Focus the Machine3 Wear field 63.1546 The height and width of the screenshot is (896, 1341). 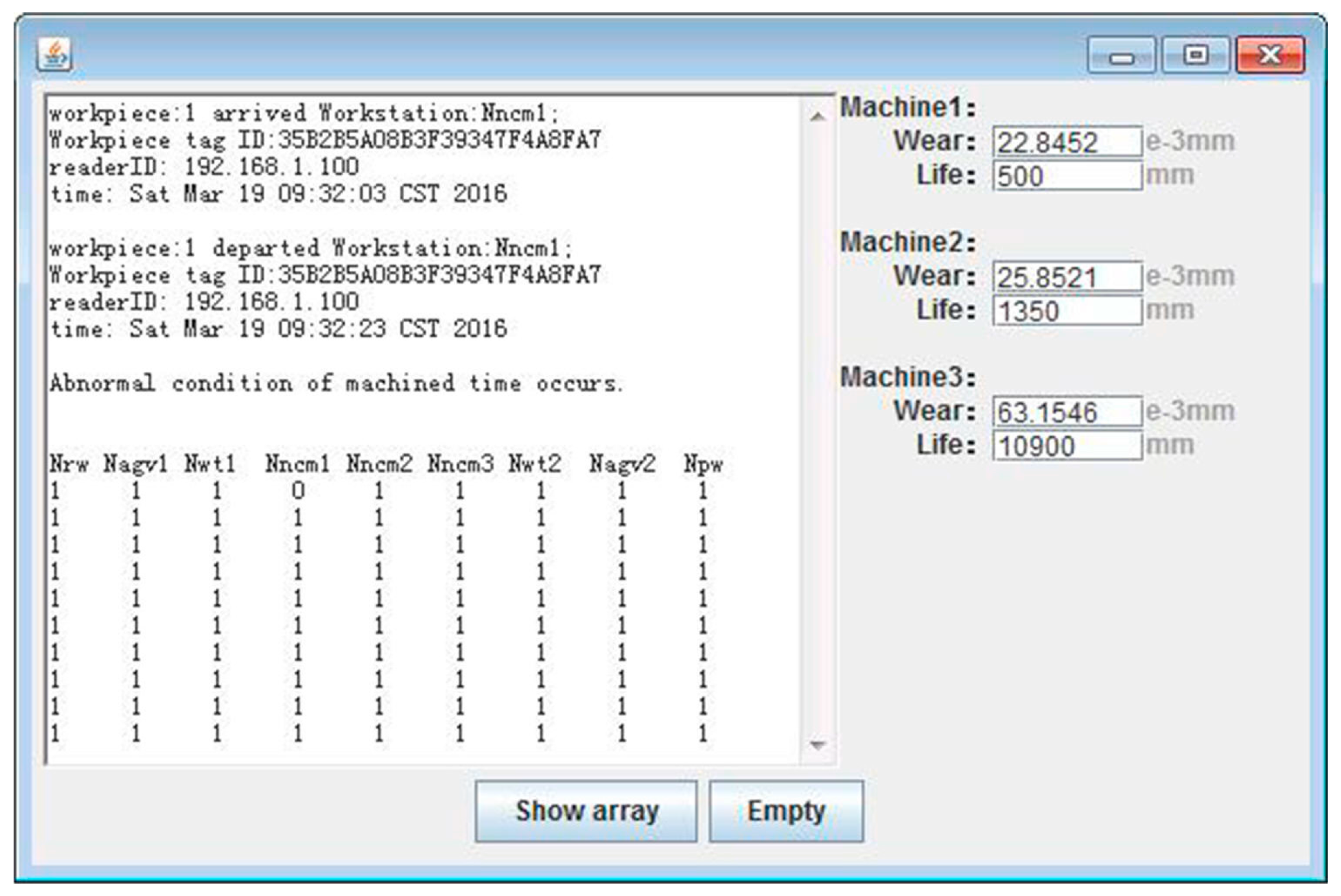pos(1066,411)
